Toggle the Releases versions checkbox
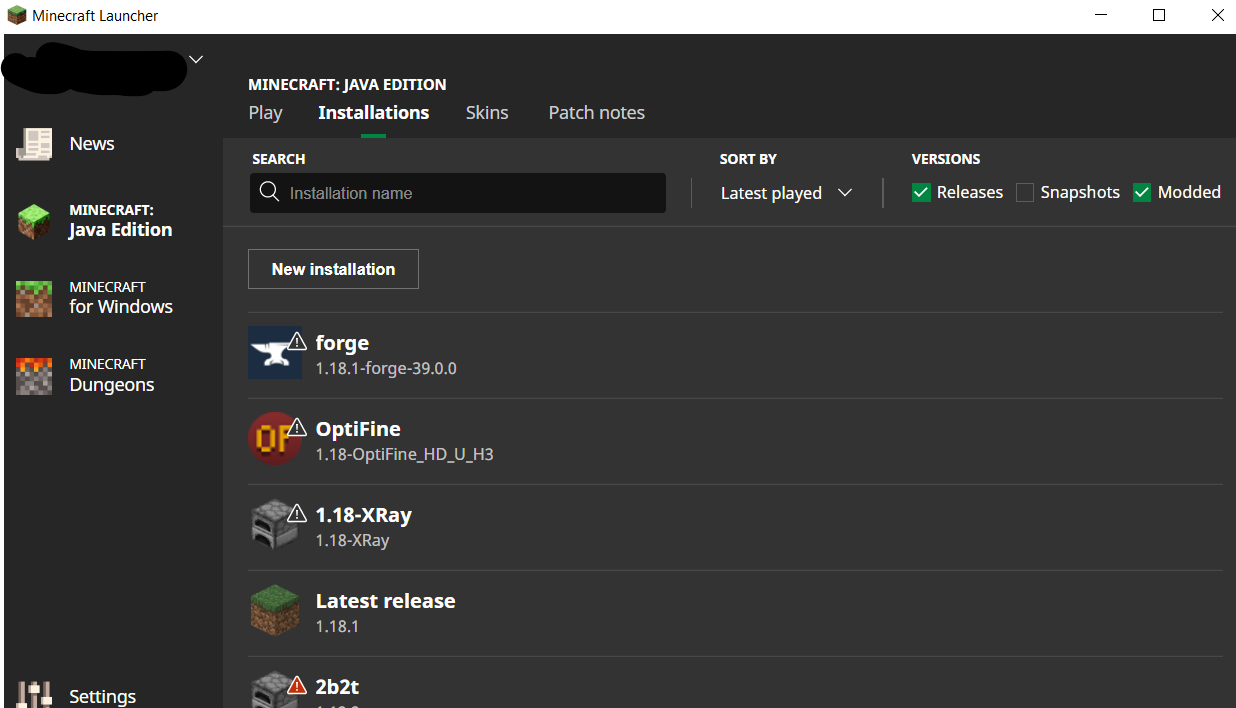 tap(921, 193)
